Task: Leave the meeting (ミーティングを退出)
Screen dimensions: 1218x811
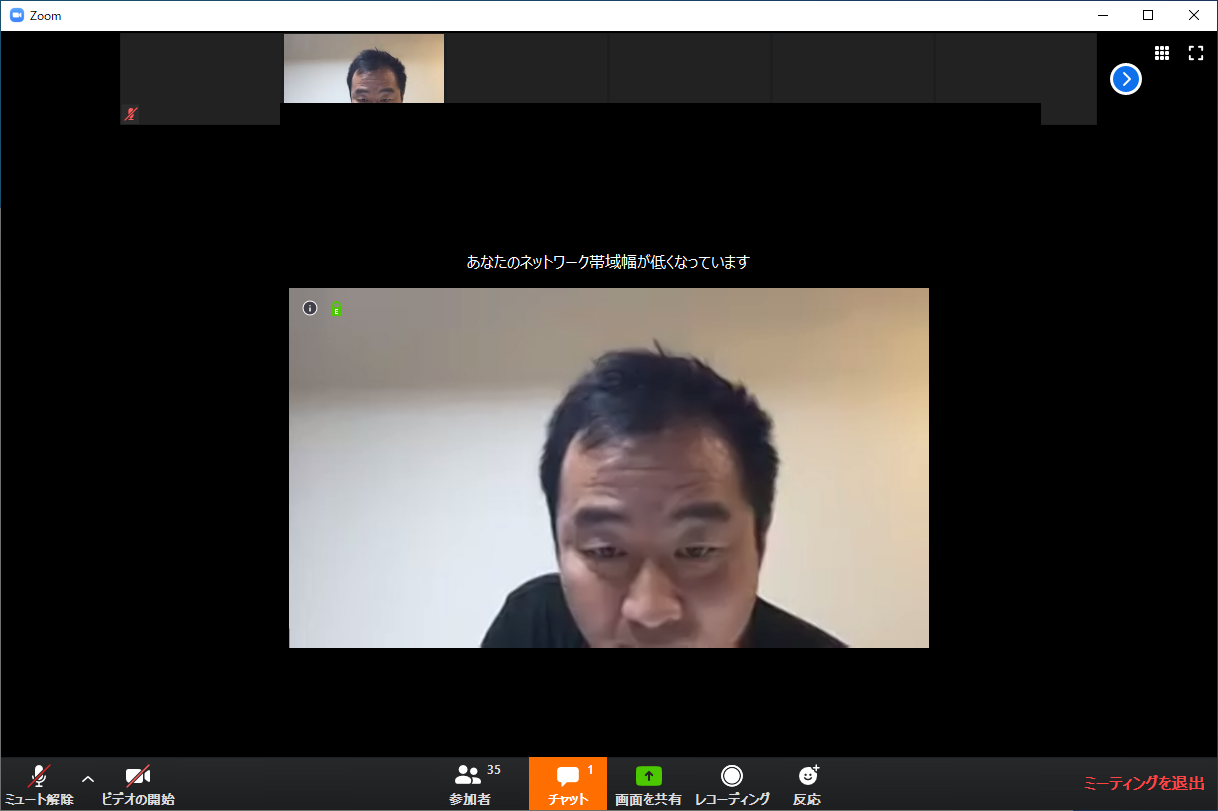Action: click(1144, 783)
